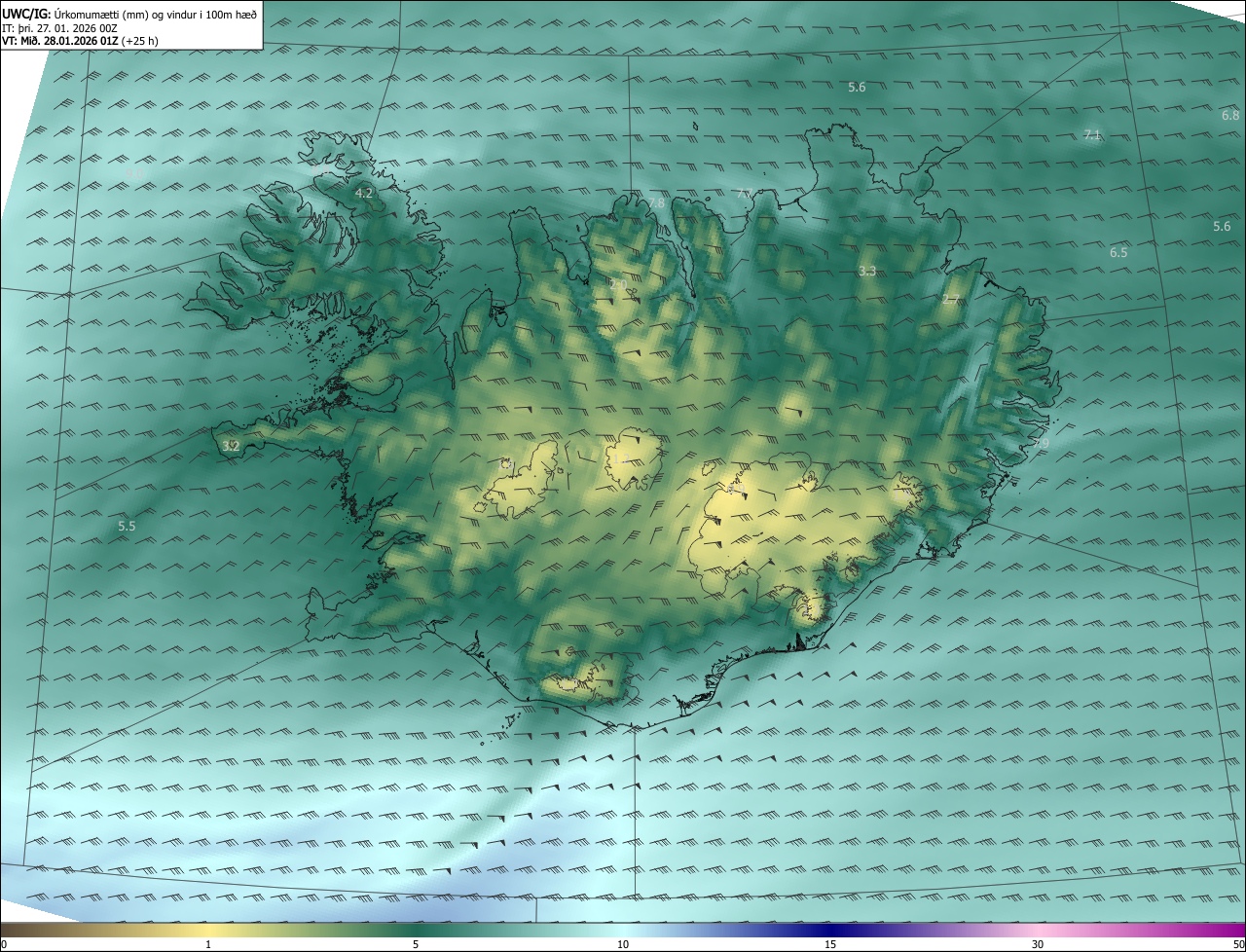The height and width of the screenshot is (952, 1246).
Task: Click the valid time 'VT: Mið. 28.01.2026 01Z (+25 h)'
Action: point(82,42)
